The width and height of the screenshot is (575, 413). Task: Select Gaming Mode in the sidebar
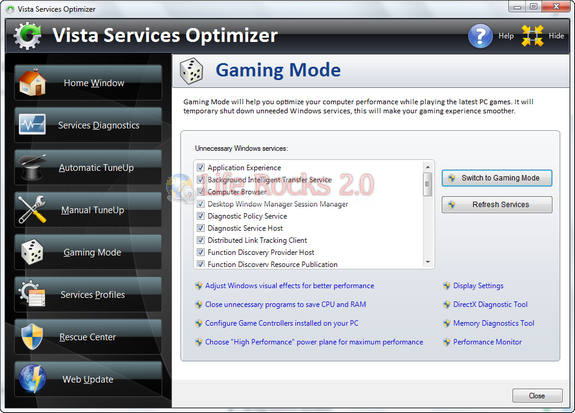click(x=88, y=252)
